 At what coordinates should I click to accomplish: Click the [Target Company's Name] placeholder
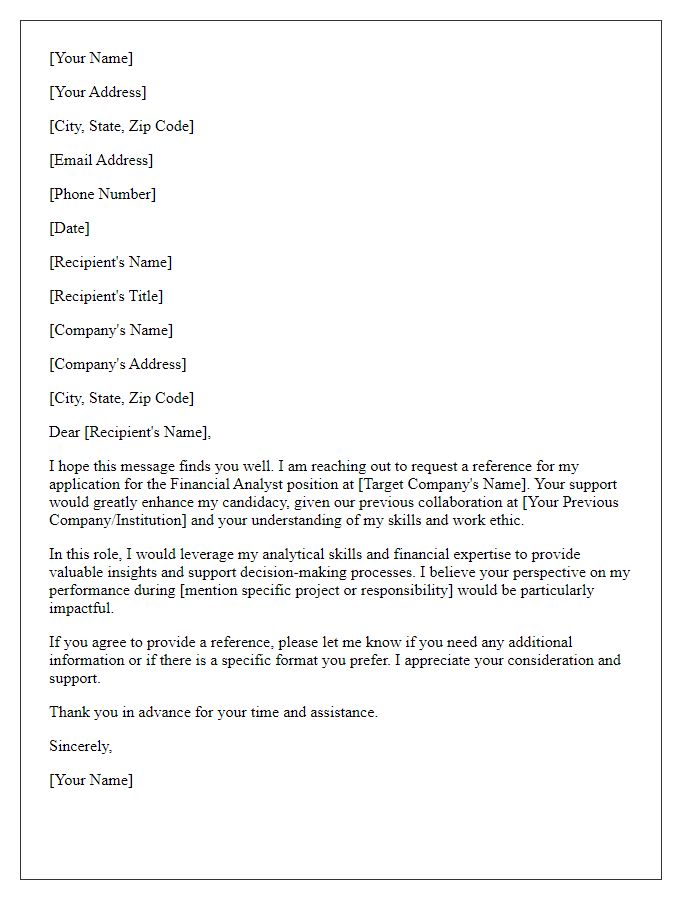(442, 484)
